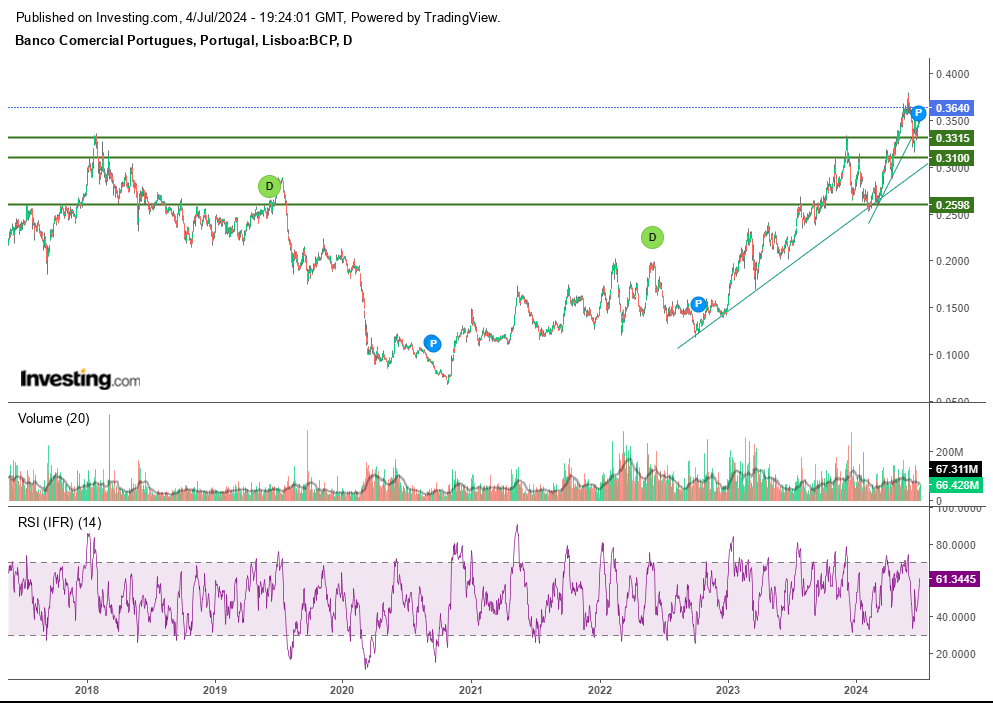Click the Banco Comercial Portugues chart title
993x703 pixels.
point(184,41)
